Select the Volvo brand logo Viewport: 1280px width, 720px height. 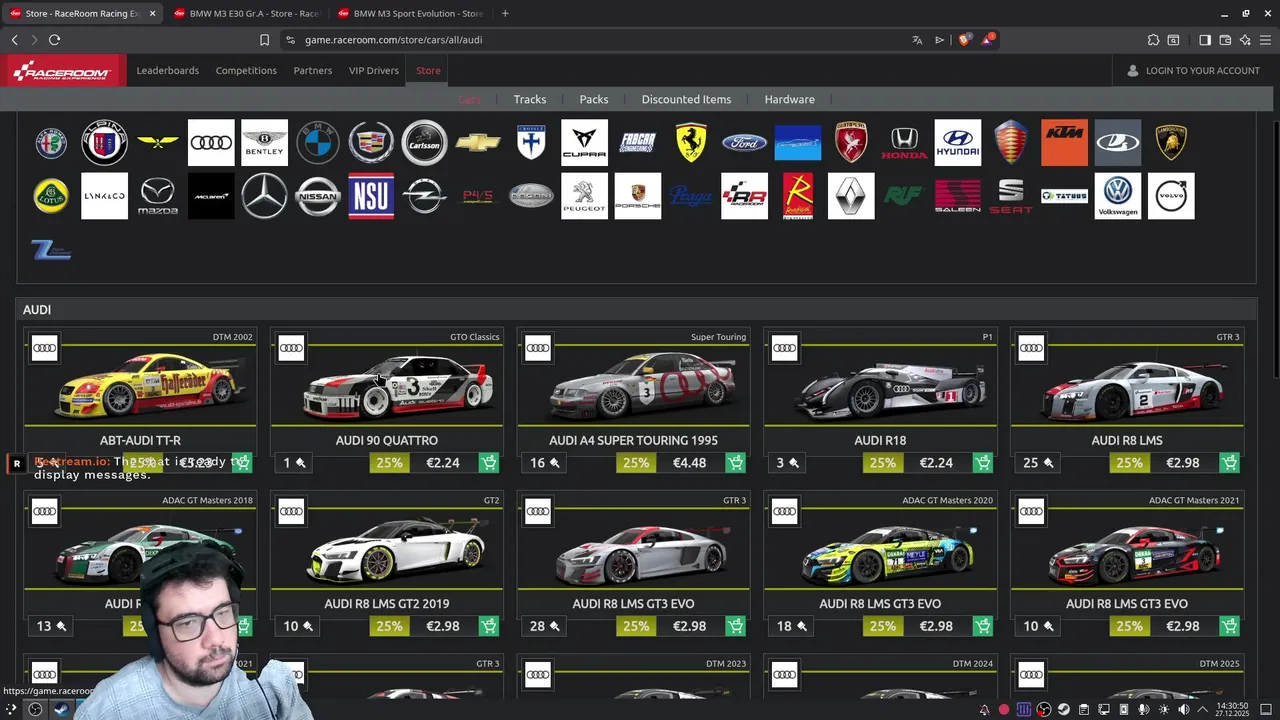click(1171, 196)
